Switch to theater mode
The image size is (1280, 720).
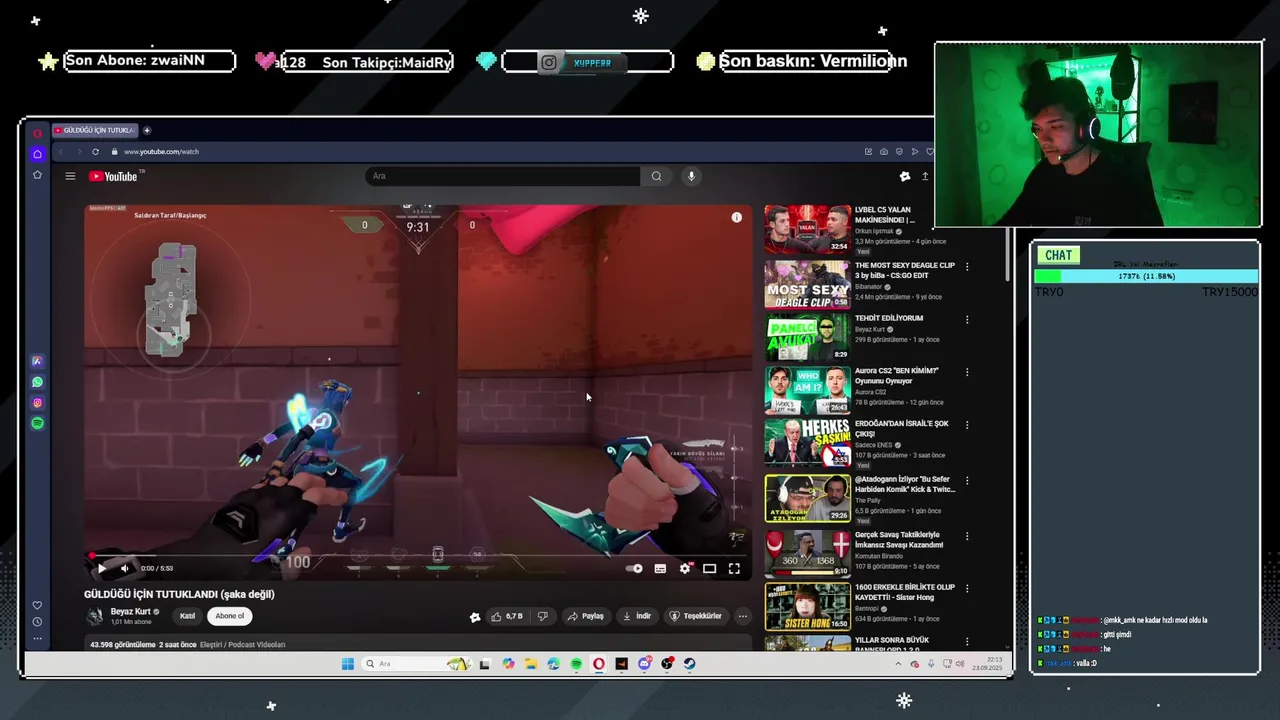coord(709,568)
